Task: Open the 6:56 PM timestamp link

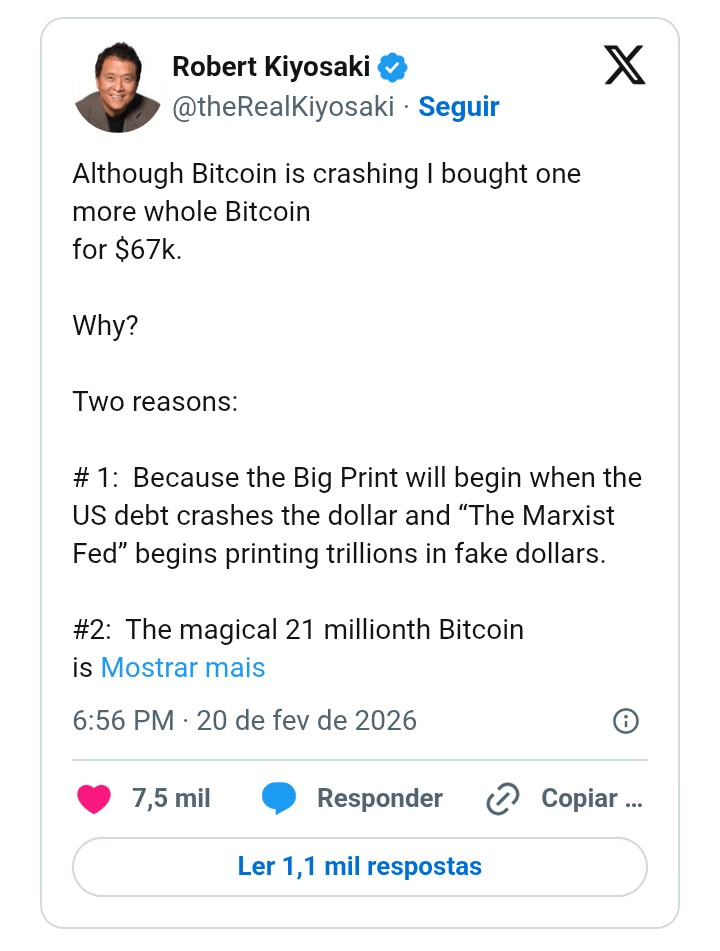Action: pos(245,721)
